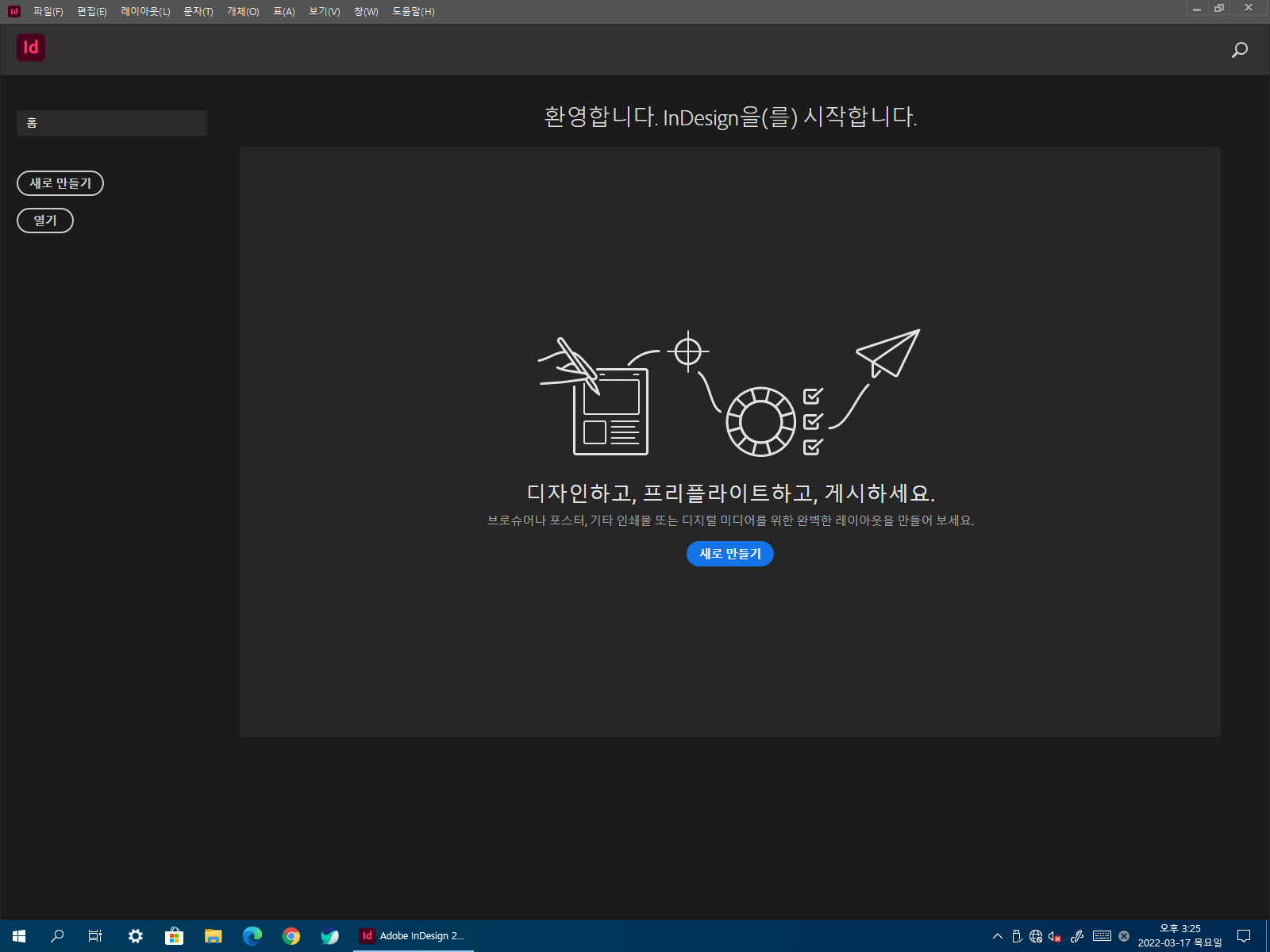Open the 편집(E) menu
This screenshot has width=1270, height=952.
coord(92,11)
